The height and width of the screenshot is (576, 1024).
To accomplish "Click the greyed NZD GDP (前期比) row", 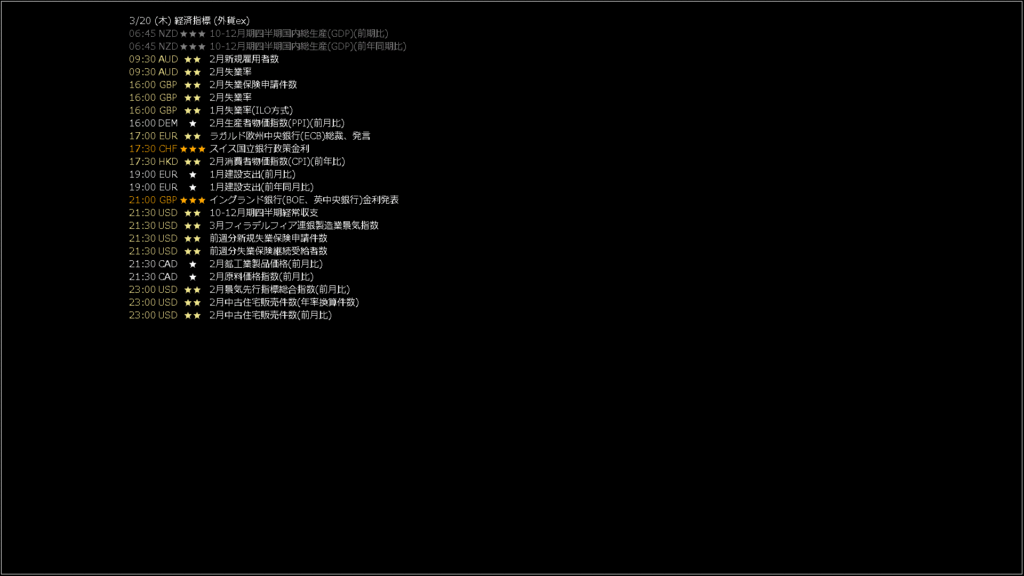I will pyautogui.click(x=259, y=33).
